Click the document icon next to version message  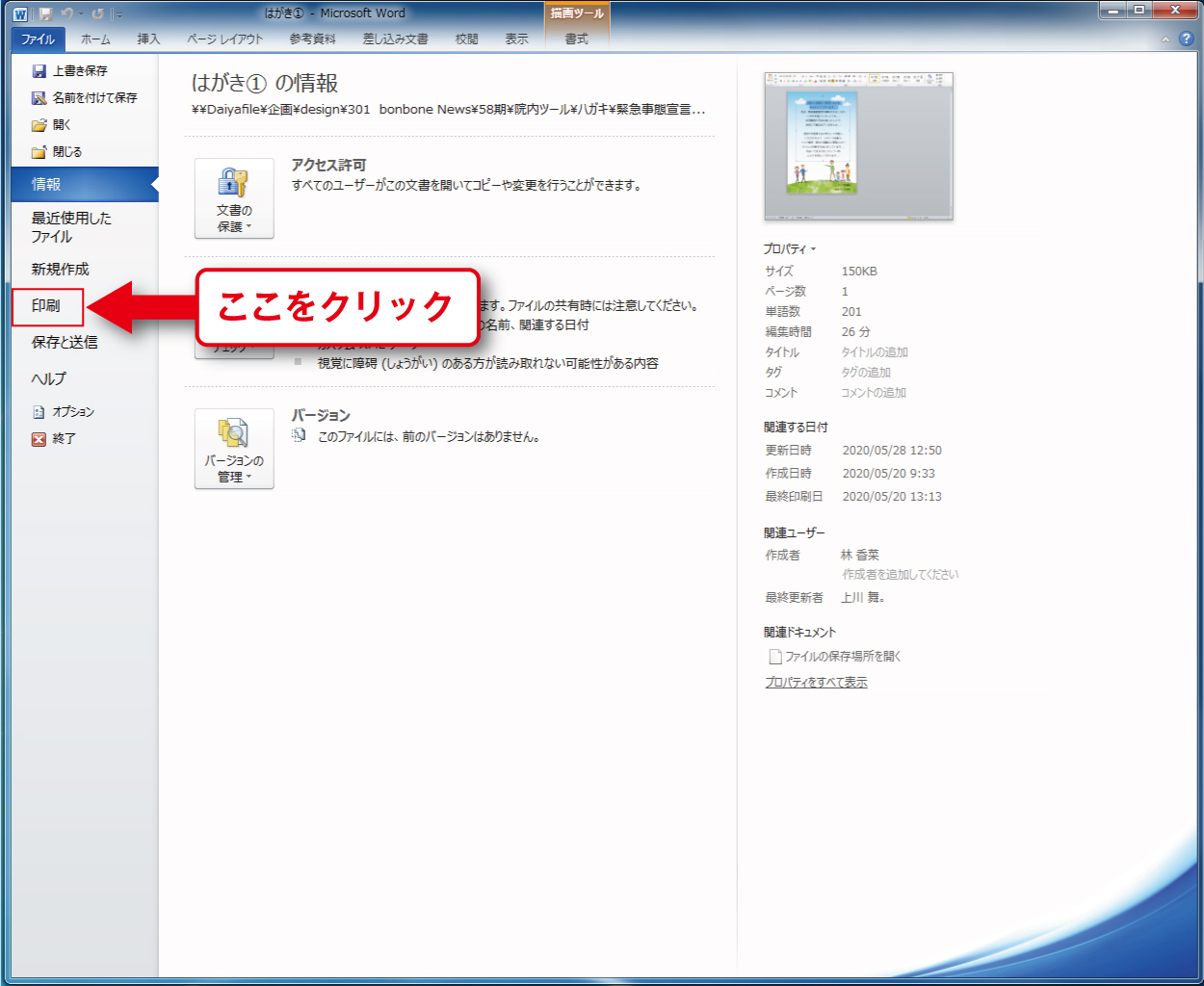pos(300,436)
